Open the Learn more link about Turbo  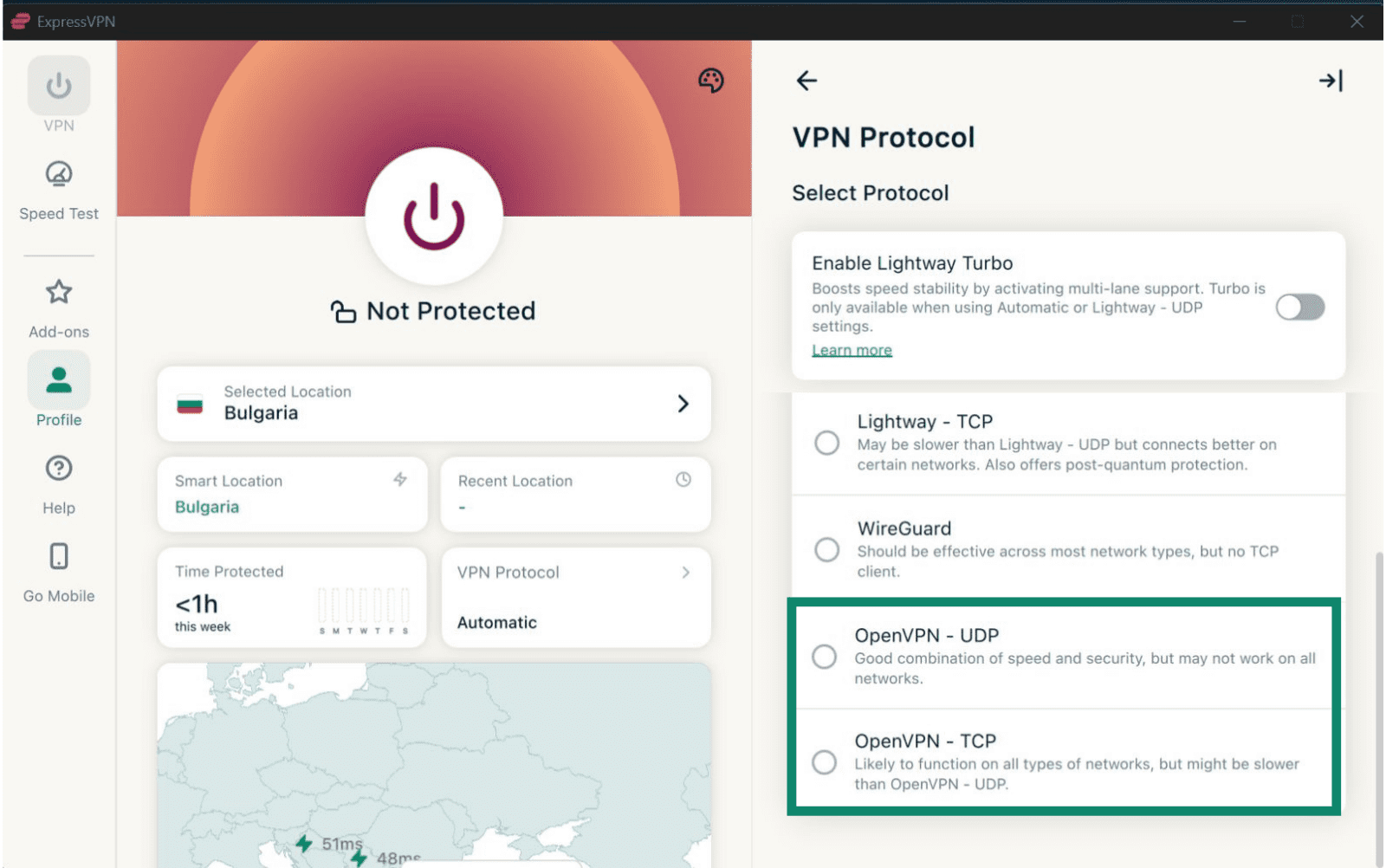pos(852,349)
